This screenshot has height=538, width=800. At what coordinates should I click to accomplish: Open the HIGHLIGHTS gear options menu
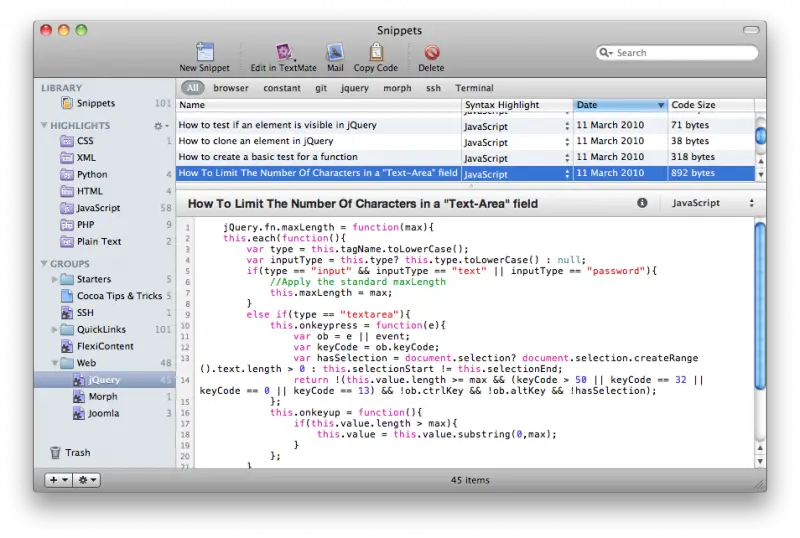point(161,126)
